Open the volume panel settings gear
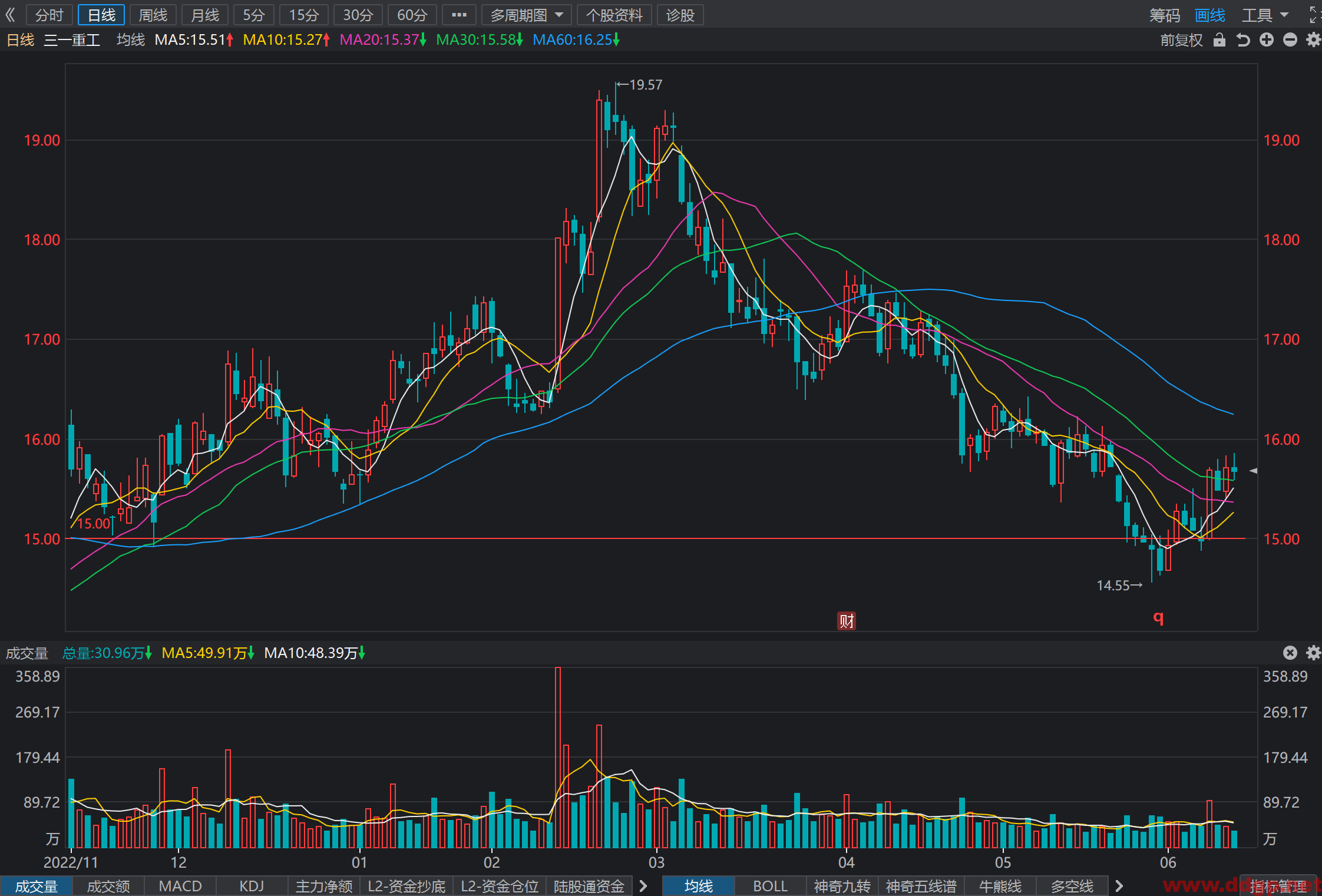Image resolution: width=1322 pixels, height=896 pixels. pyautogui.click(x=1314, y=653)
